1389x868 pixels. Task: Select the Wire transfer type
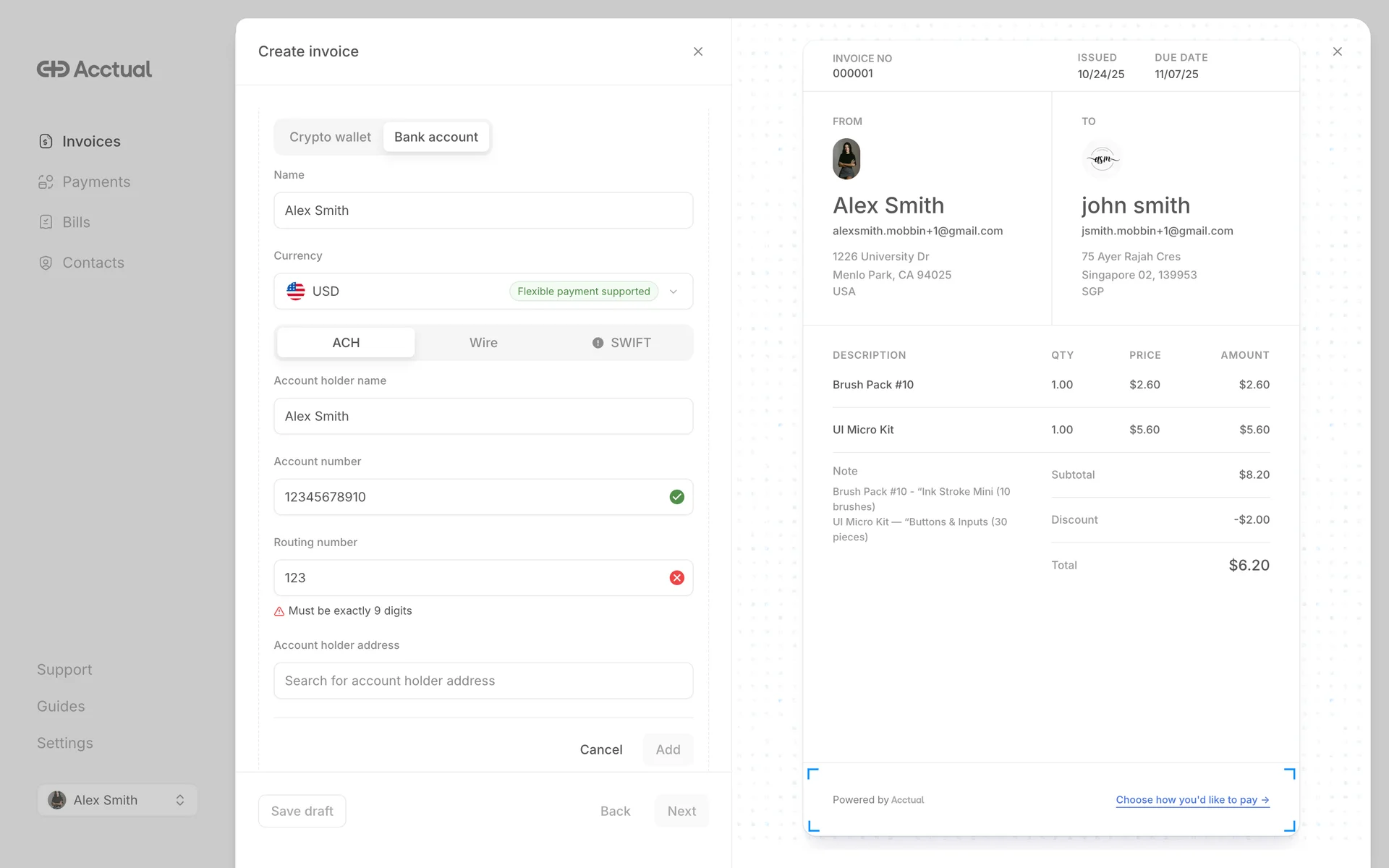tap(483, 343)
